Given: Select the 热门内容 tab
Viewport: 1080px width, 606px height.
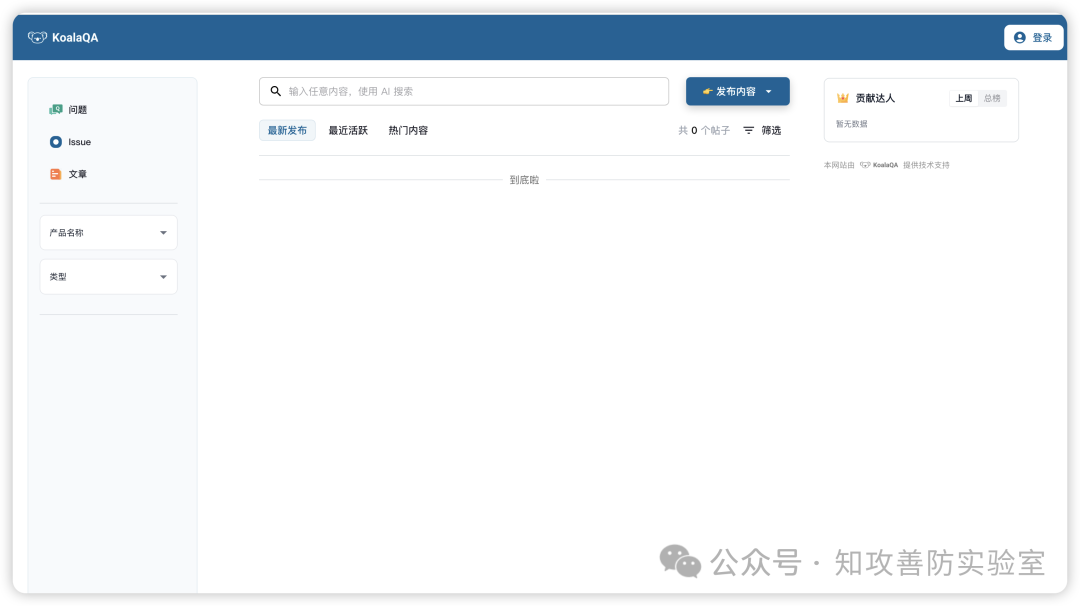Looking at the screenshot, I should [x=407, y=130].
